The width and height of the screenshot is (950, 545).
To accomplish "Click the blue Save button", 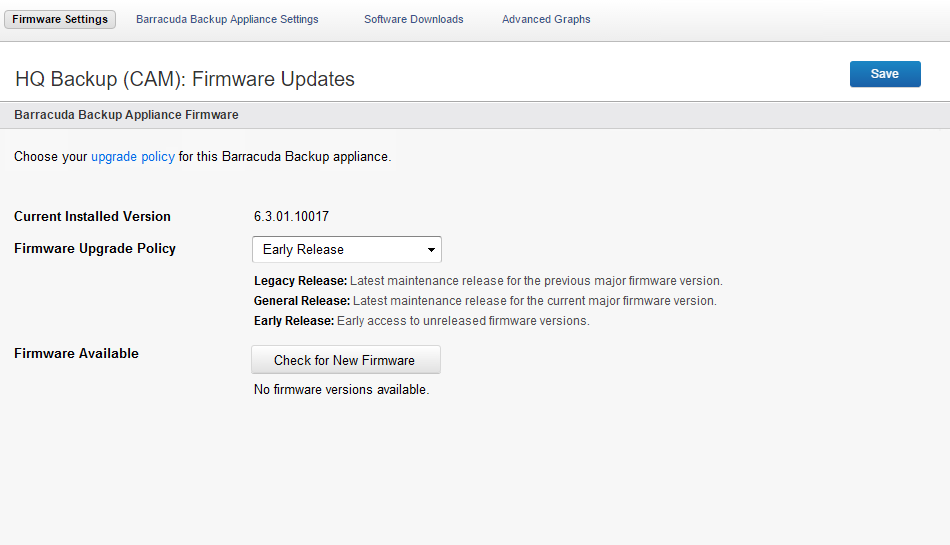I will (885, 74).
